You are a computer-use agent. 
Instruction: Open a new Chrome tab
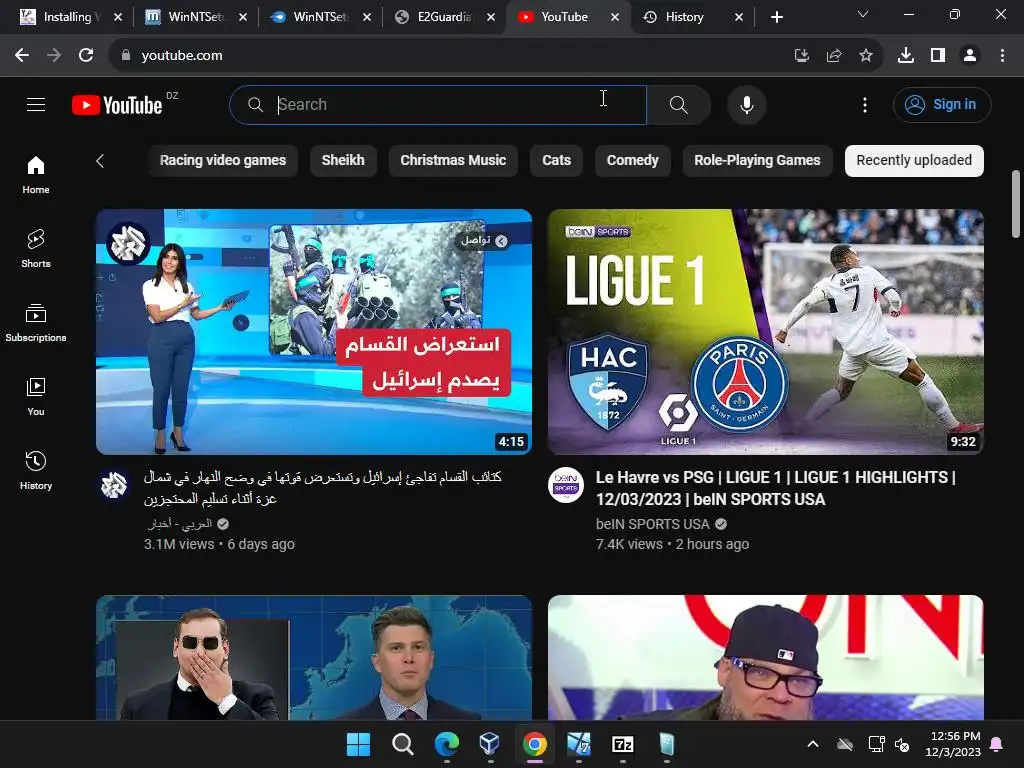click(x=776, y=17)
